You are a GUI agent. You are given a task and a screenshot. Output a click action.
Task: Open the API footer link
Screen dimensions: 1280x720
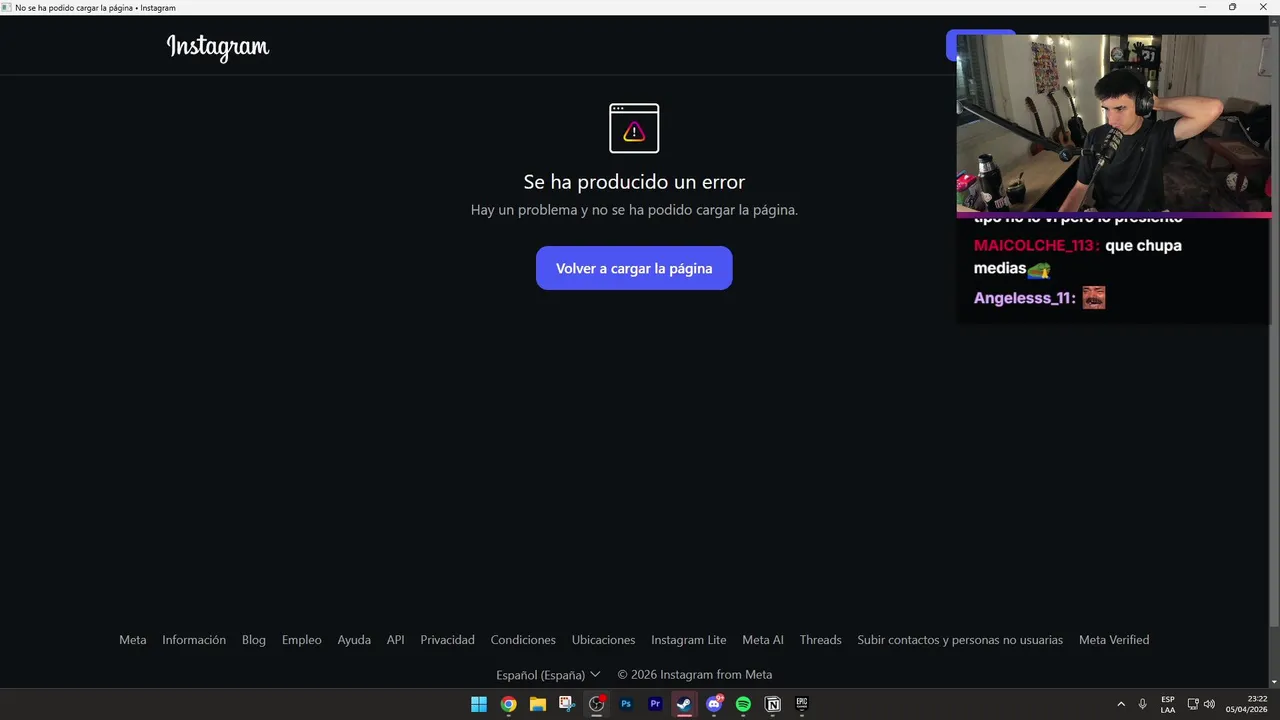click(396, 640)
